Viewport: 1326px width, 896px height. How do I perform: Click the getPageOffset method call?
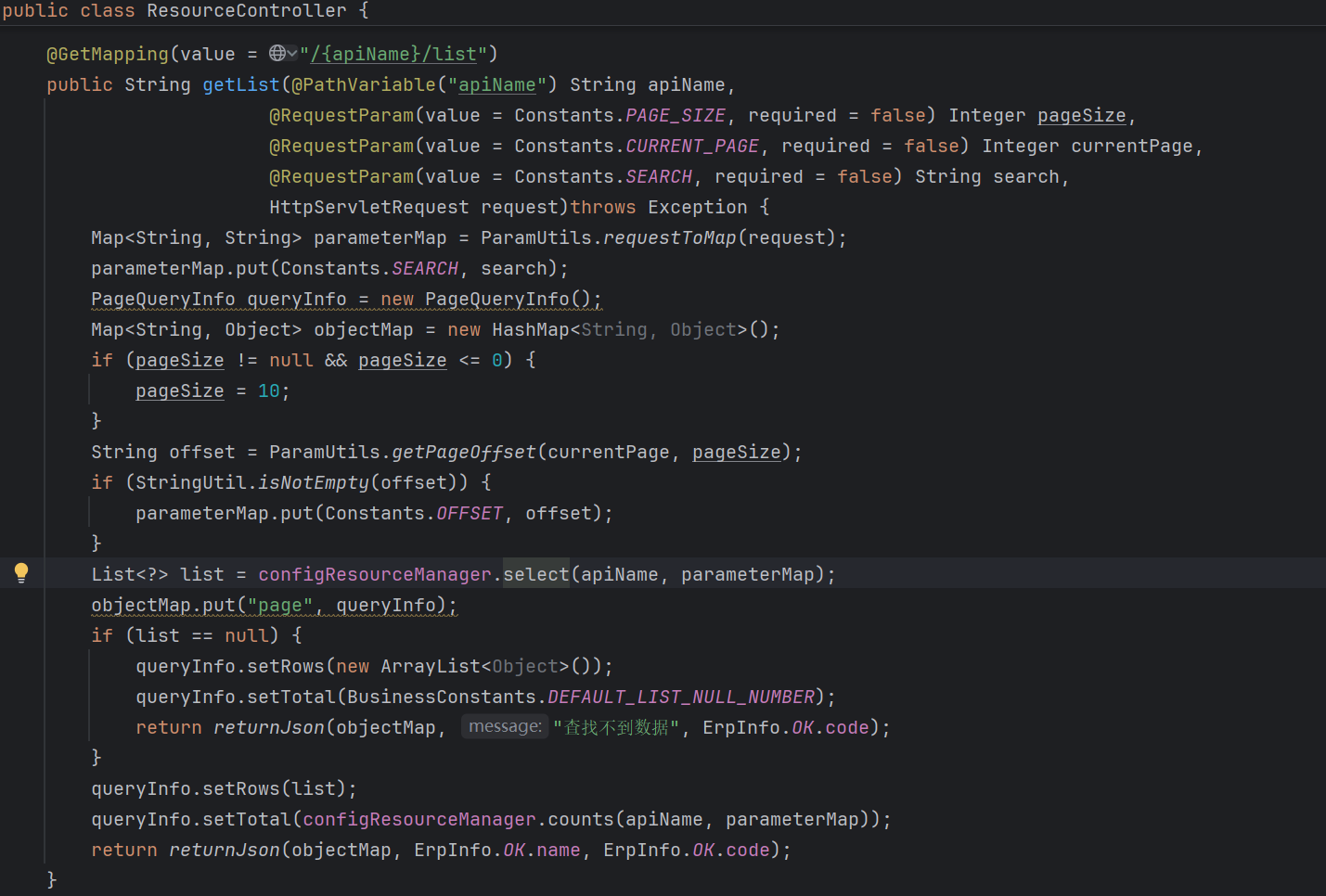tap(464, 452)
